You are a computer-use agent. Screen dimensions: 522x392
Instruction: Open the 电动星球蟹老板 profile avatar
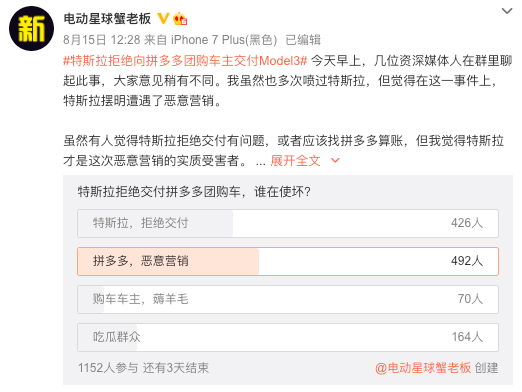tap(31, 29)
